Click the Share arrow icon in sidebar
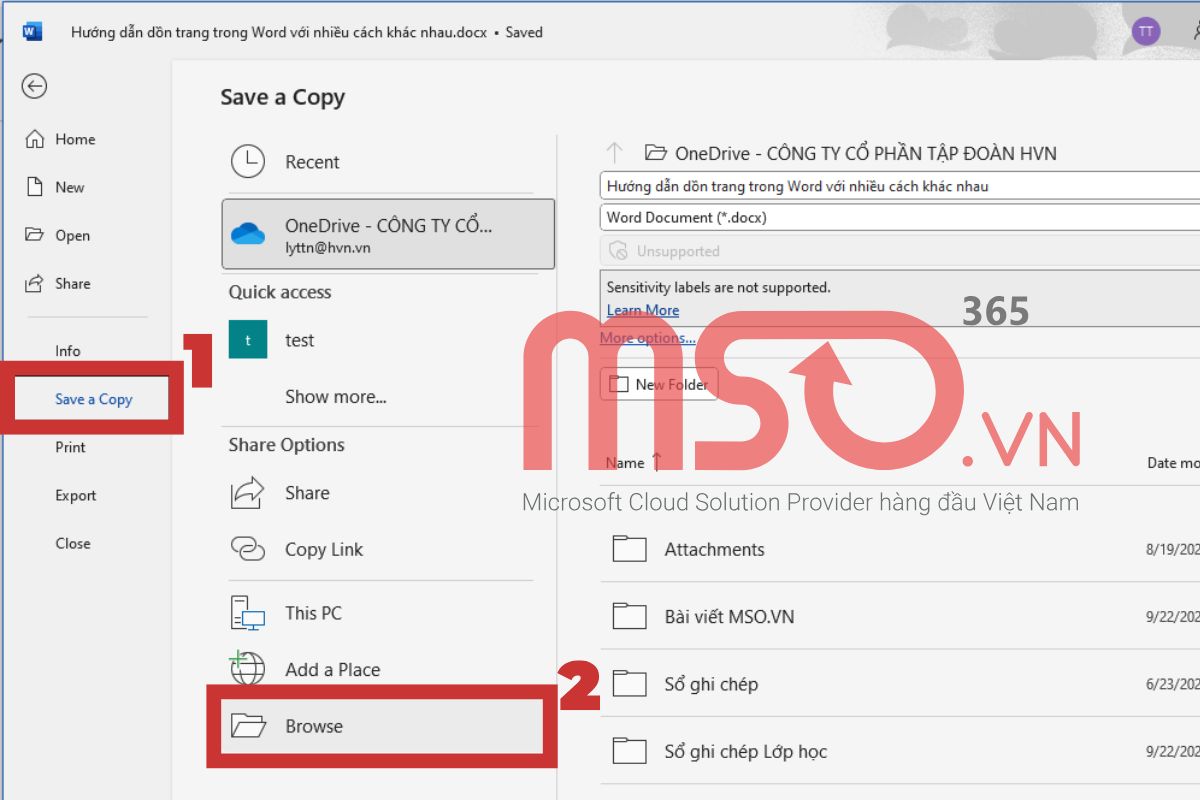1200x800 pixels. 35,283
